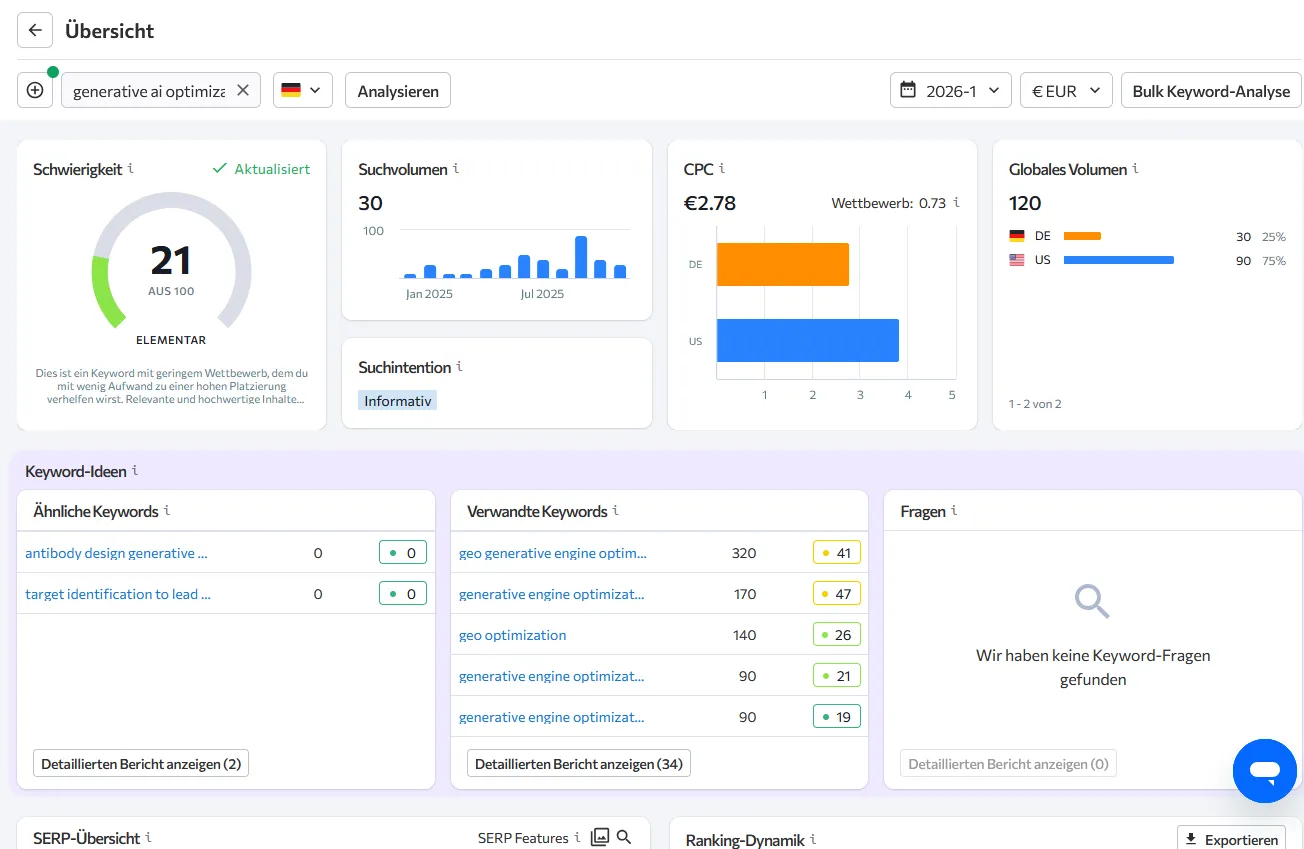Click the keyword input field
The width and height of the screenshot is (1304, 849).
[x=150, y=89]
